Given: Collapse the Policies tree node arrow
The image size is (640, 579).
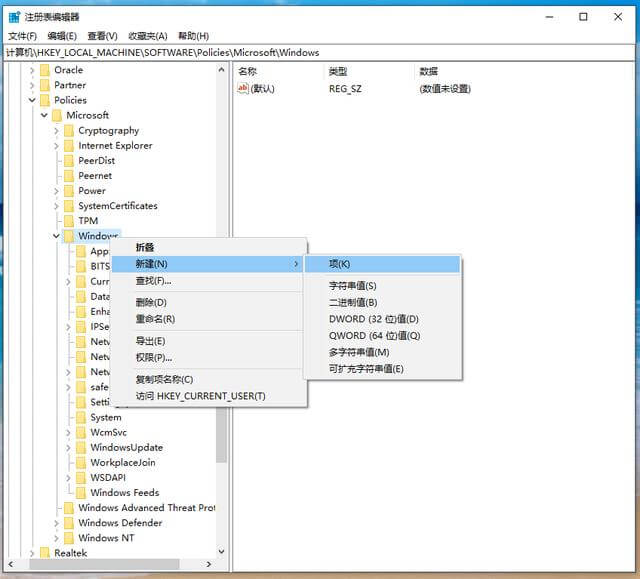Looking at the screenshot, I should [32, 101].
